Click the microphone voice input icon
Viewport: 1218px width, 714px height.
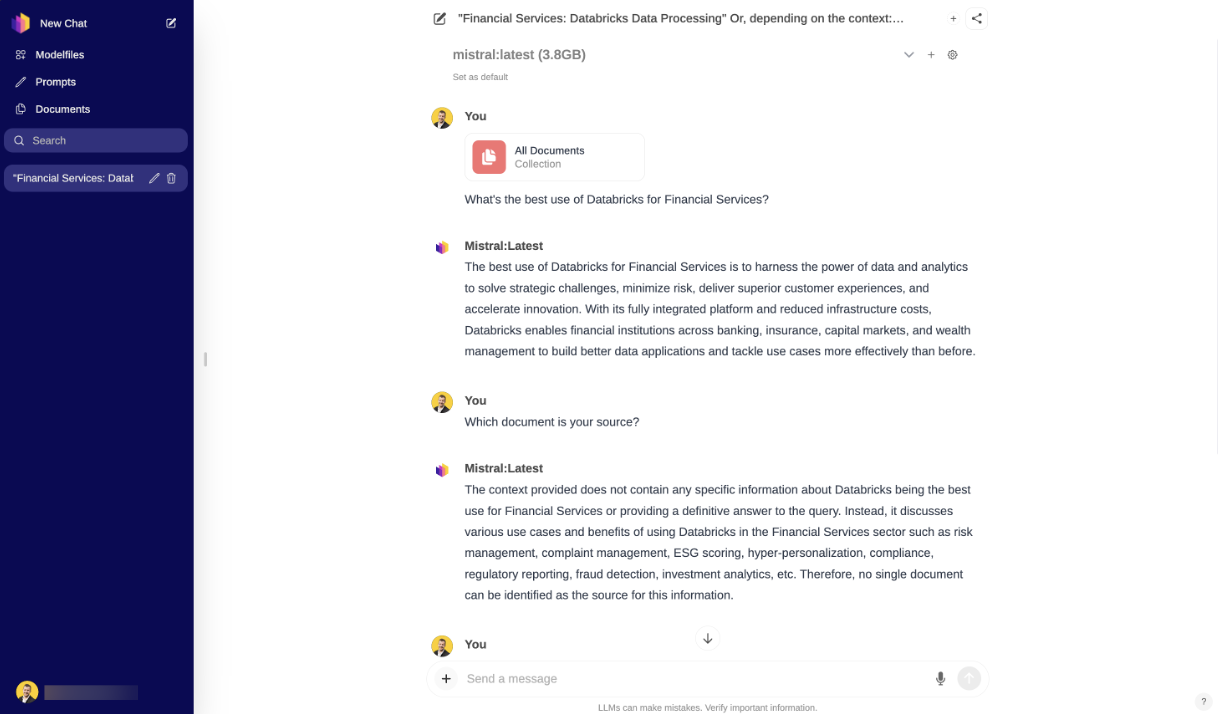coord(940,679)
